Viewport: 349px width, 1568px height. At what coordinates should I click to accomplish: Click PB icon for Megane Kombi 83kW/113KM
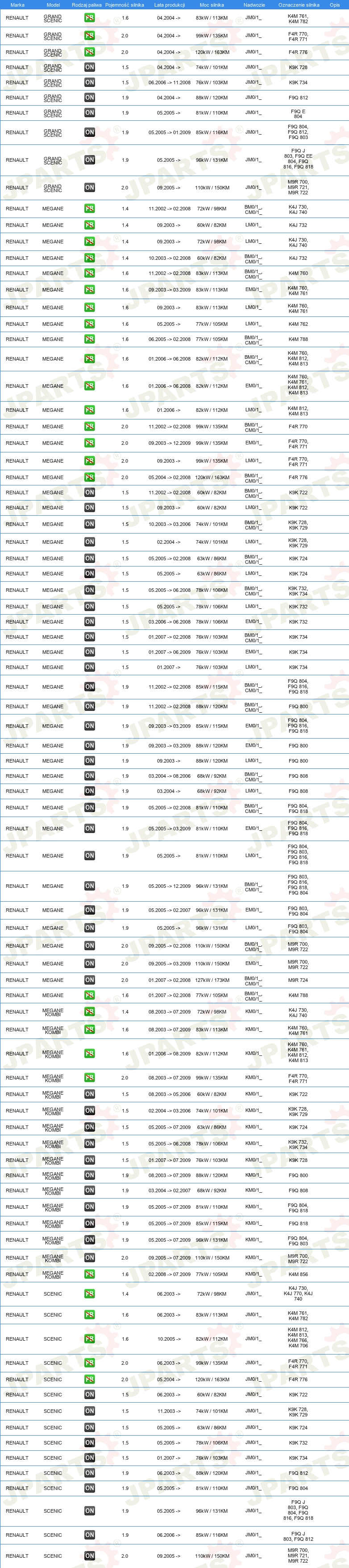(90, 1030)
